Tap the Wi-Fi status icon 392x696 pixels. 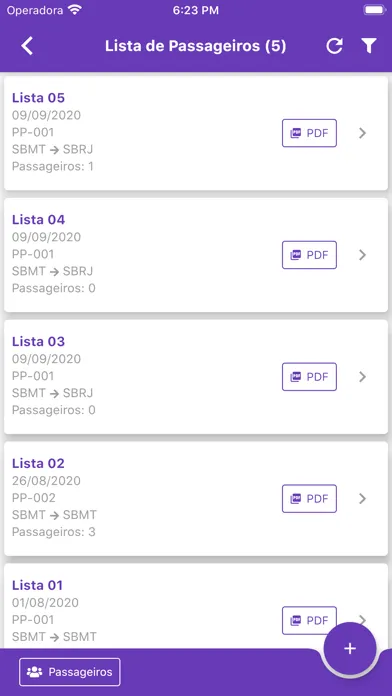coord(75,10)
